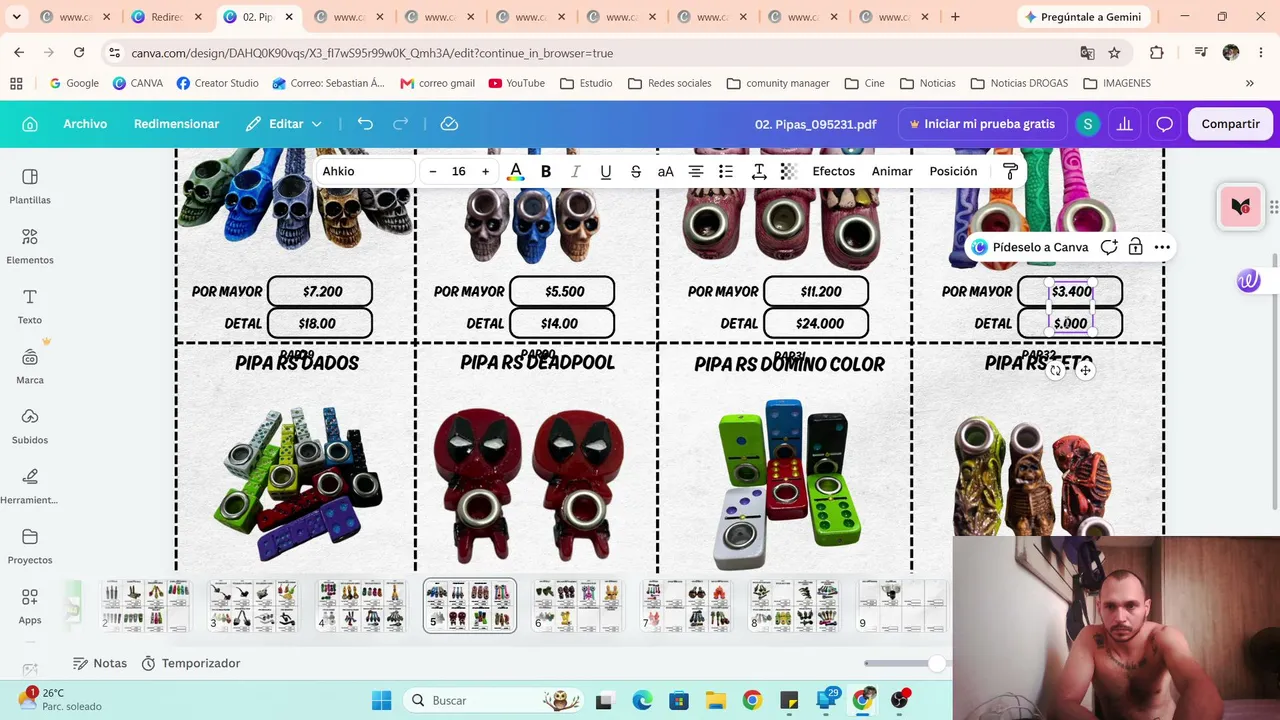The width and height of the screenshot is (1280, 720).
Task: Open the Notas panel
Action: pyautogui.click(x=100, y=663)
